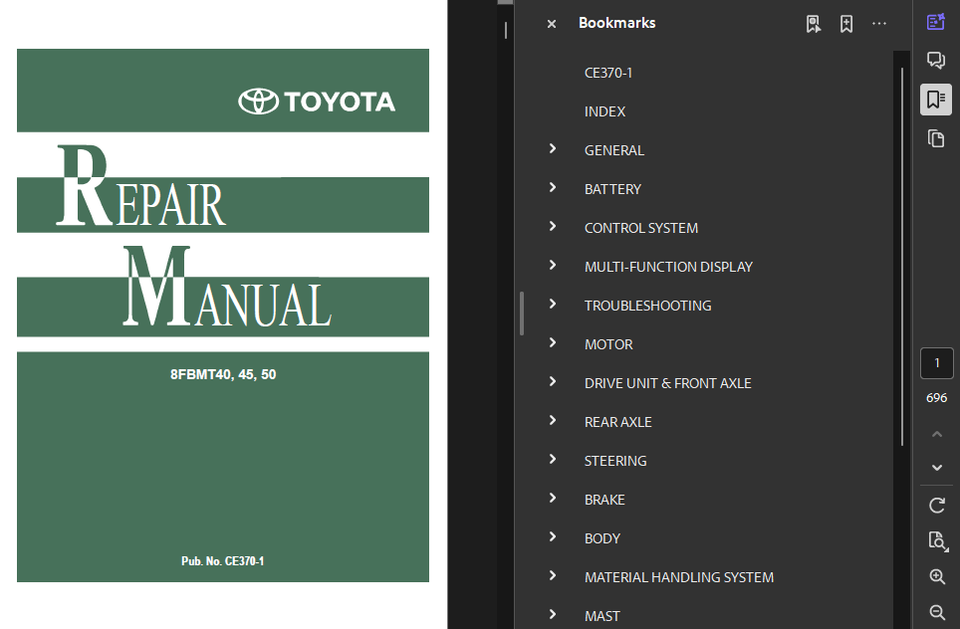This screenshot has height=629, width=960.
Task: Create a new bookmark with the bookmark-plus icon
Action: pyautogui.click(x=846, y=22)
